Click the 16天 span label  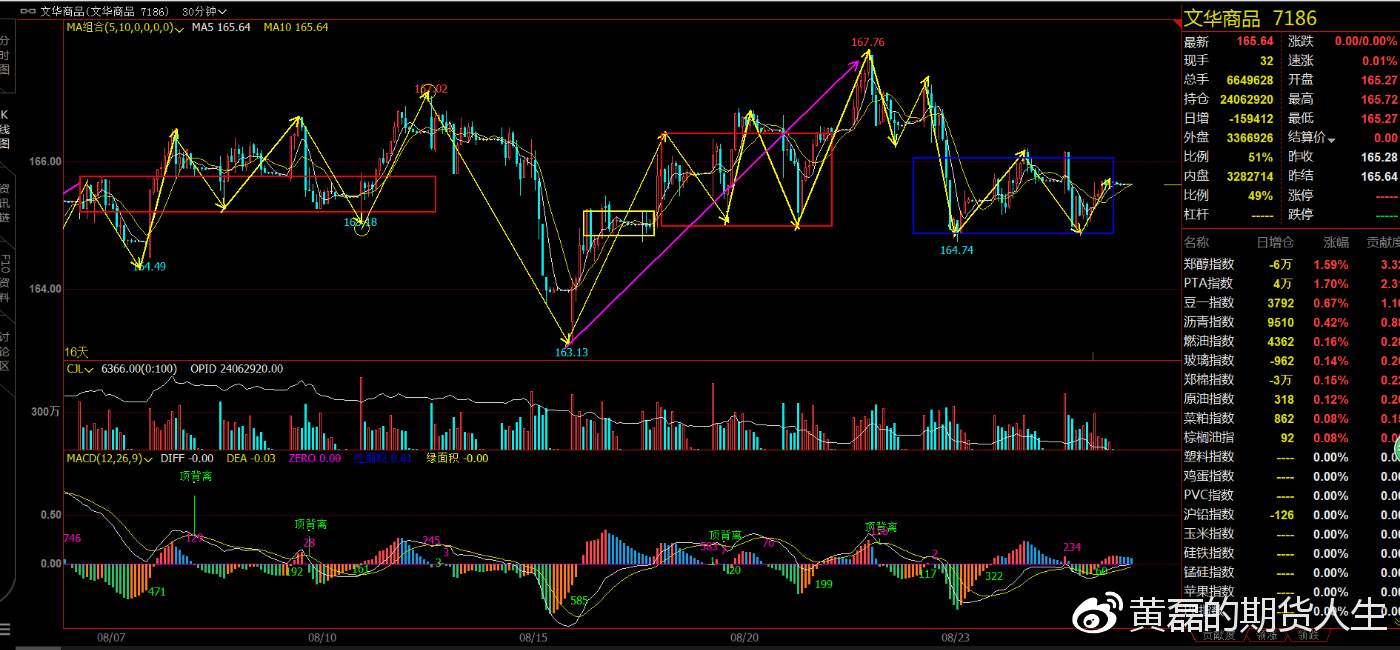(x=77, y=352)
